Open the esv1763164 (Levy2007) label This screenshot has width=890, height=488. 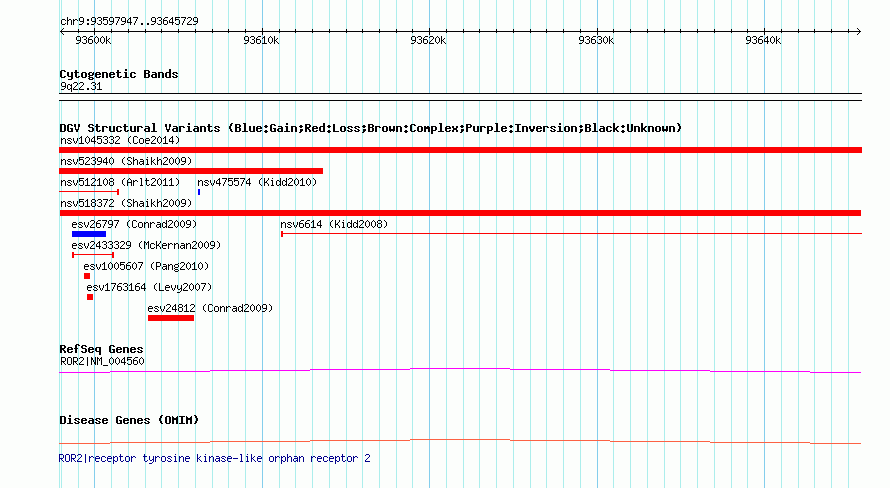[149, 287]
